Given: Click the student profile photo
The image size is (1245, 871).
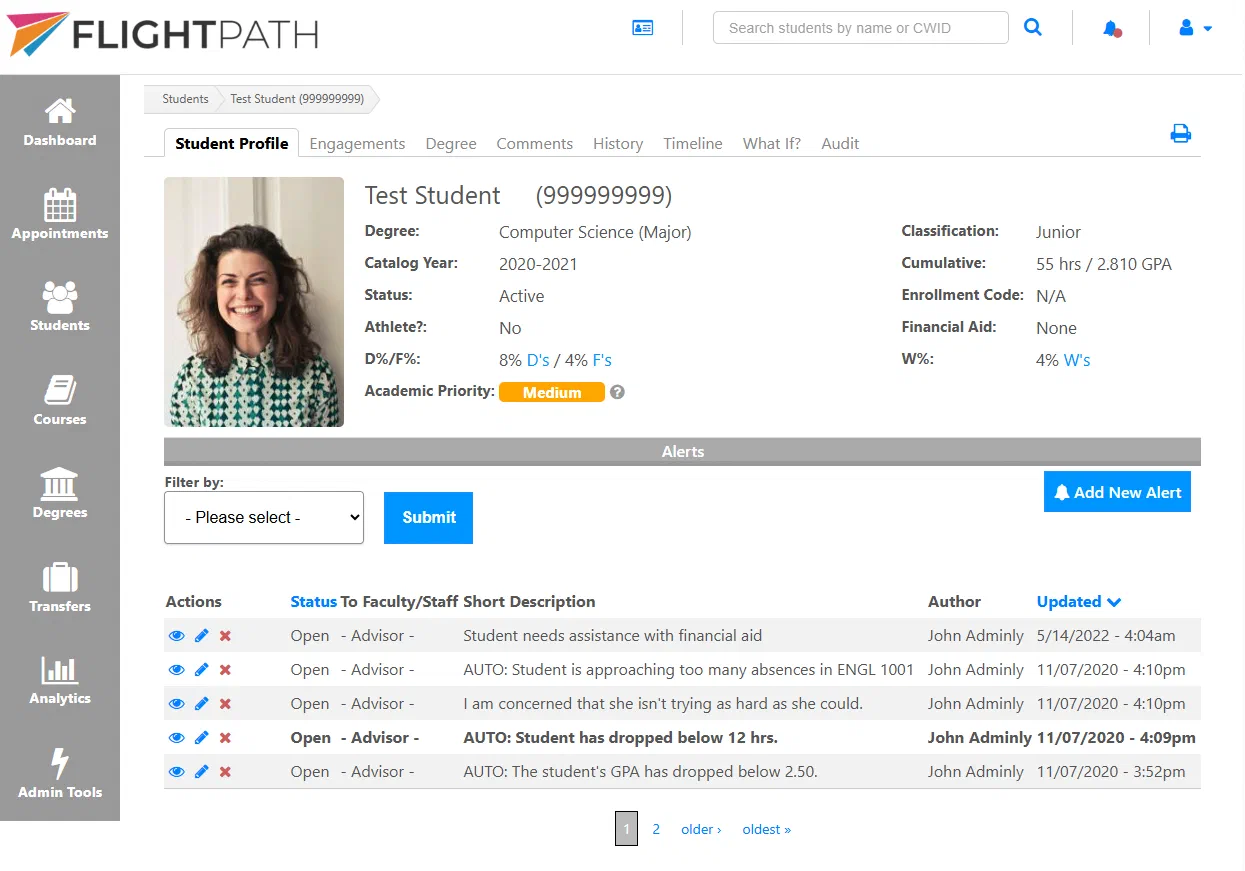Looking at the screenshot, I should pyautogui.click(x=254, y=302).
